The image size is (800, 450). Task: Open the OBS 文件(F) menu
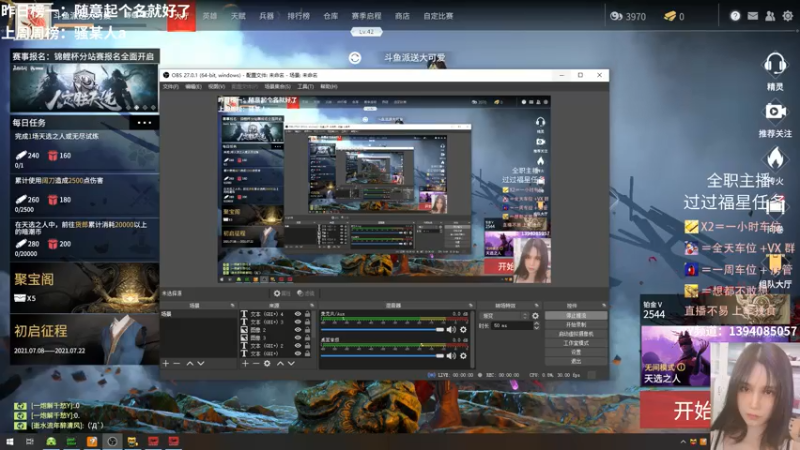[x=170, y=87]
